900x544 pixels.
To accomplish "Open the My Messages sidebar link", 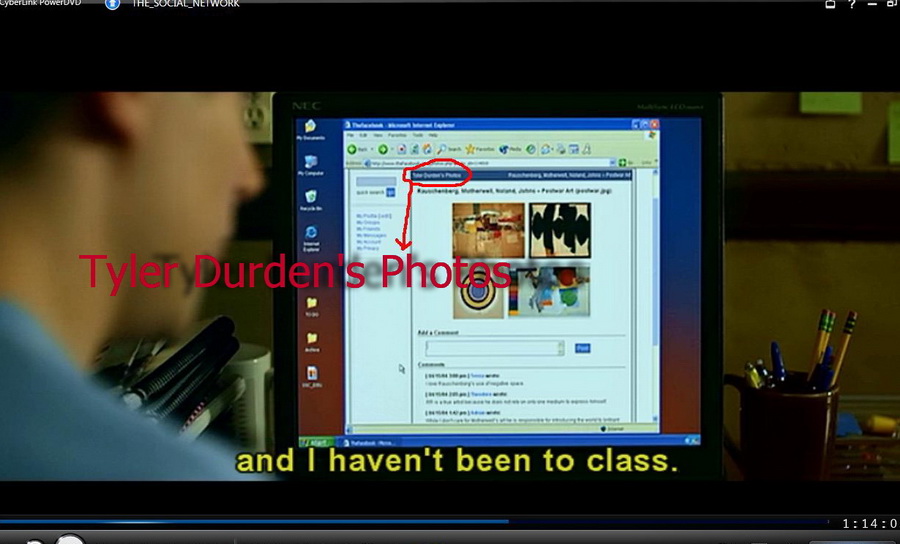I will [371, 235].
